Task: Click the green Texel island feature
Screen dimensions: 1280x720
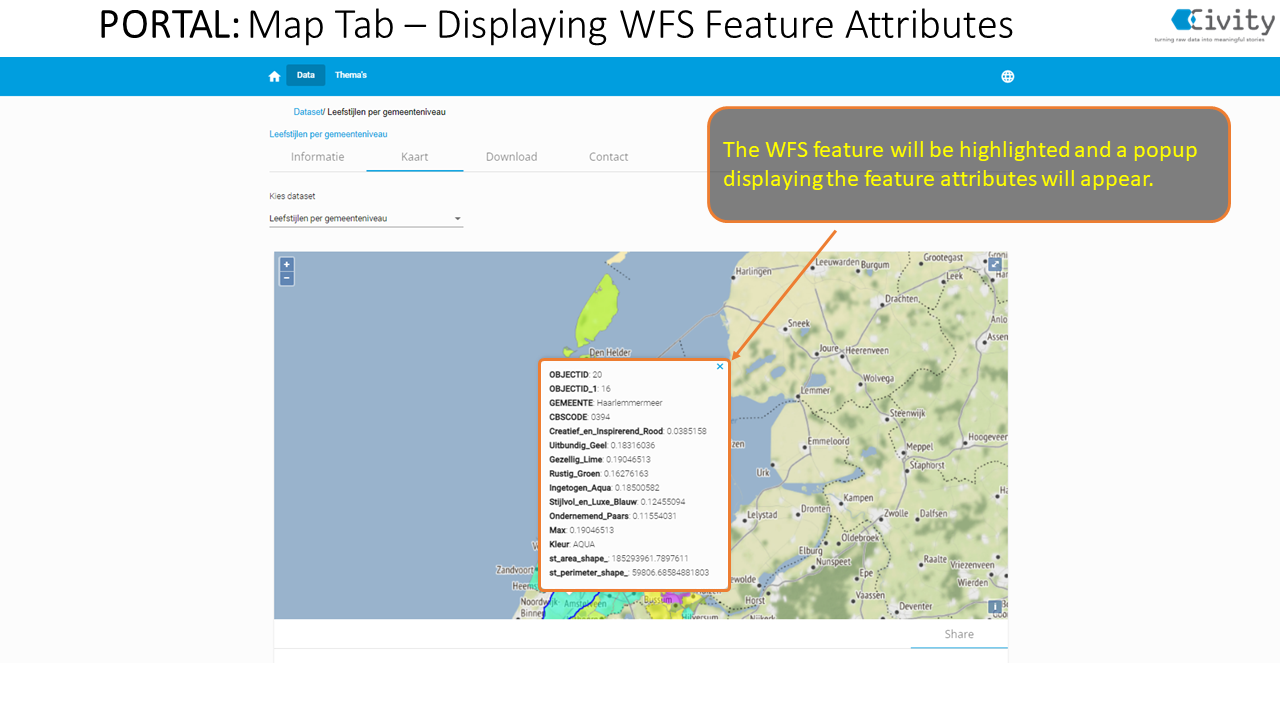Action: pos(598,312)
